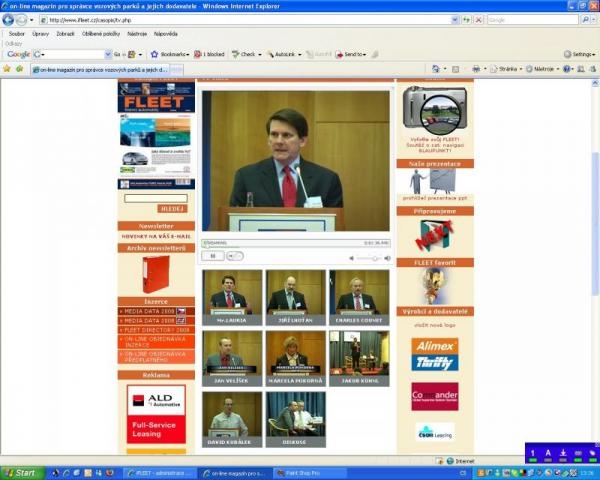Adjust the video volume slider

368,258
